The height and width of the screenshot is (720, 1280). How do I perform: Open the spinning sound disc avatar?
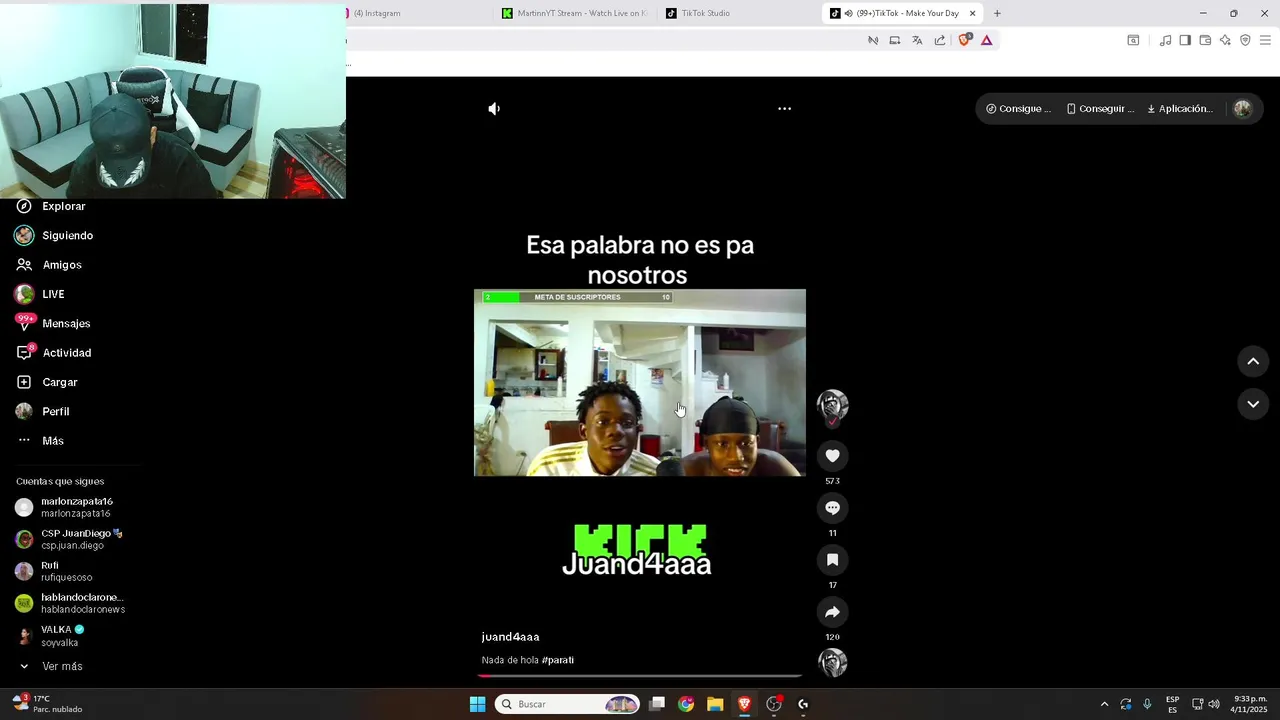click(x=832, y=663)
